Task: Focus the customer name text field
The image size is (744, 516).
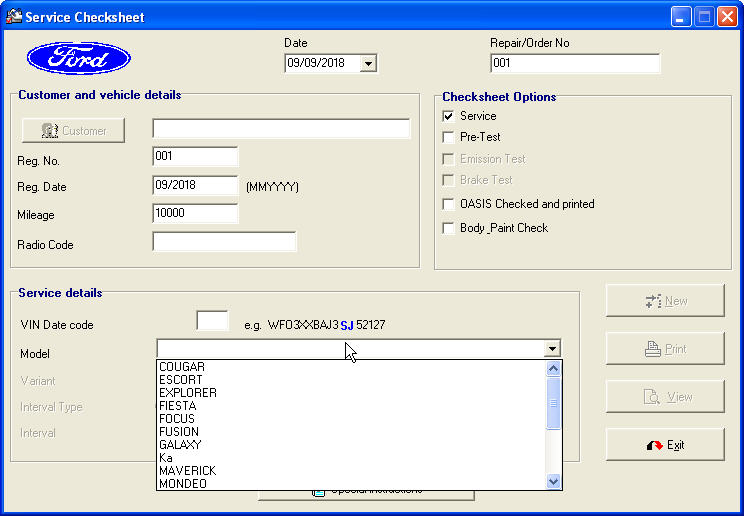Action: (x=281, y=129)
